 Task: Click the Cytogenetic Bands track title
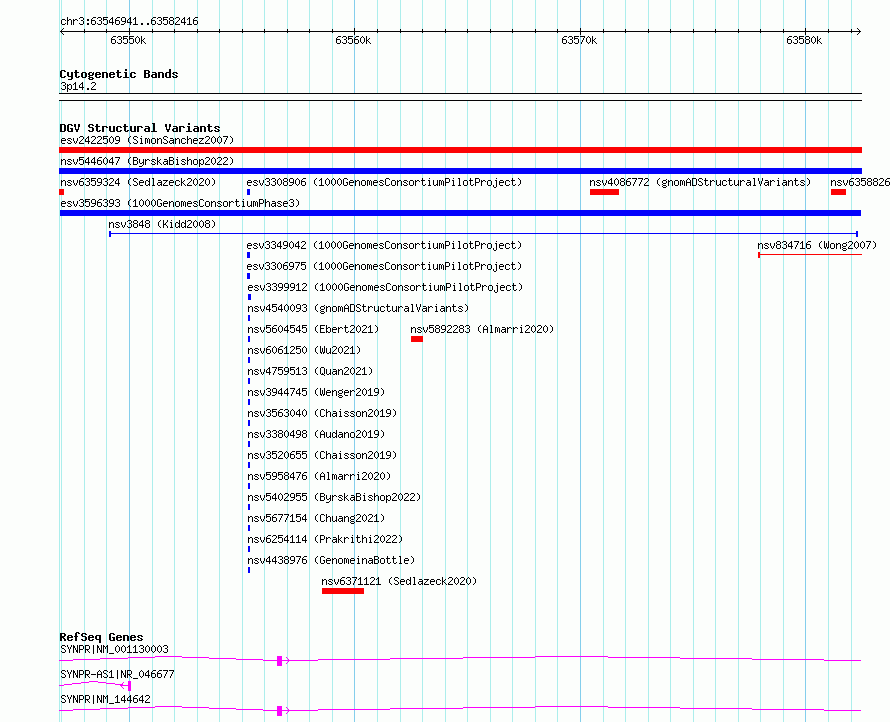(x=119, y=74)
